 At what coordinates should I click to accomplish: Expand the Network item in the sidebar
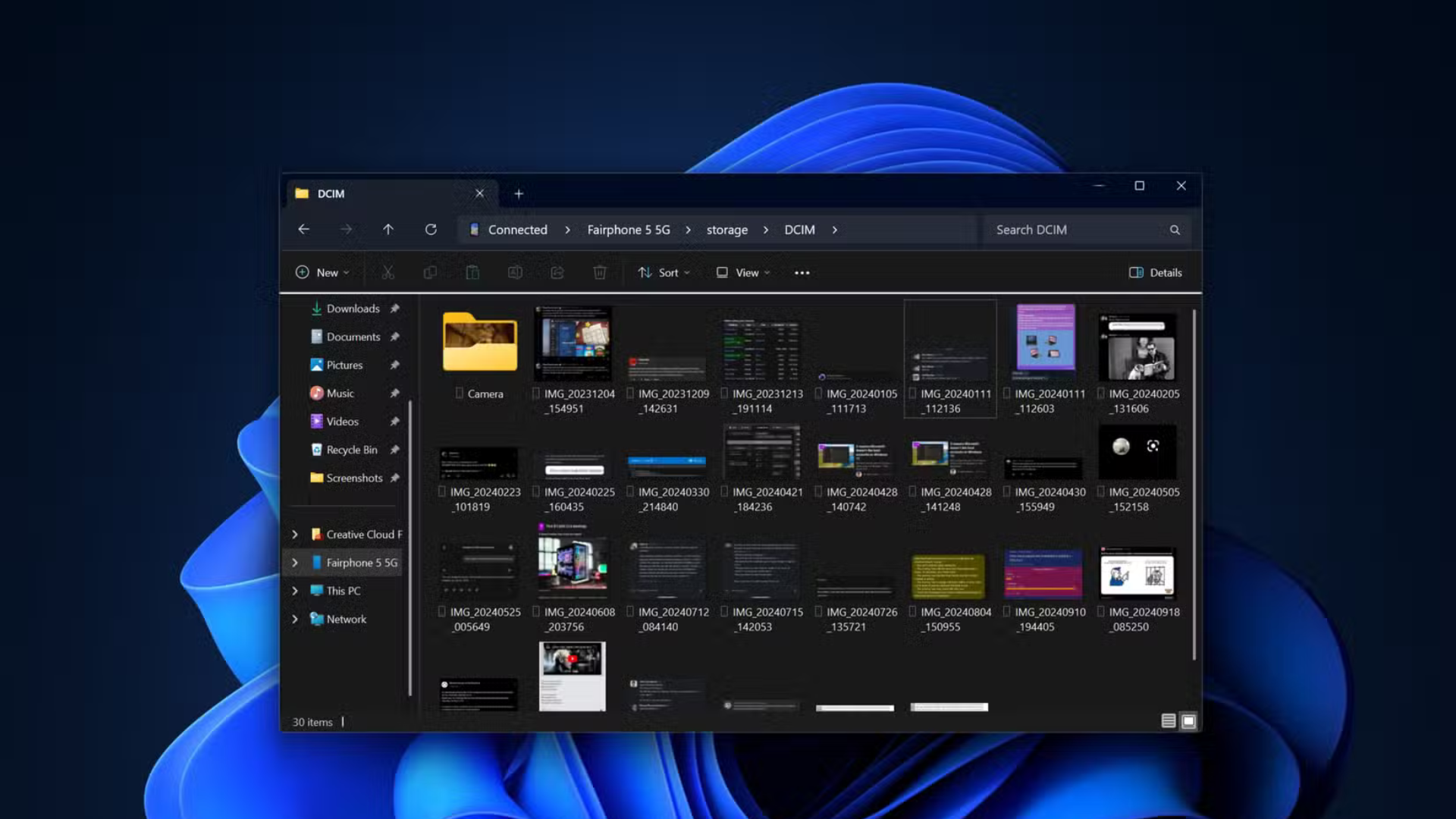tap(295, 619)
